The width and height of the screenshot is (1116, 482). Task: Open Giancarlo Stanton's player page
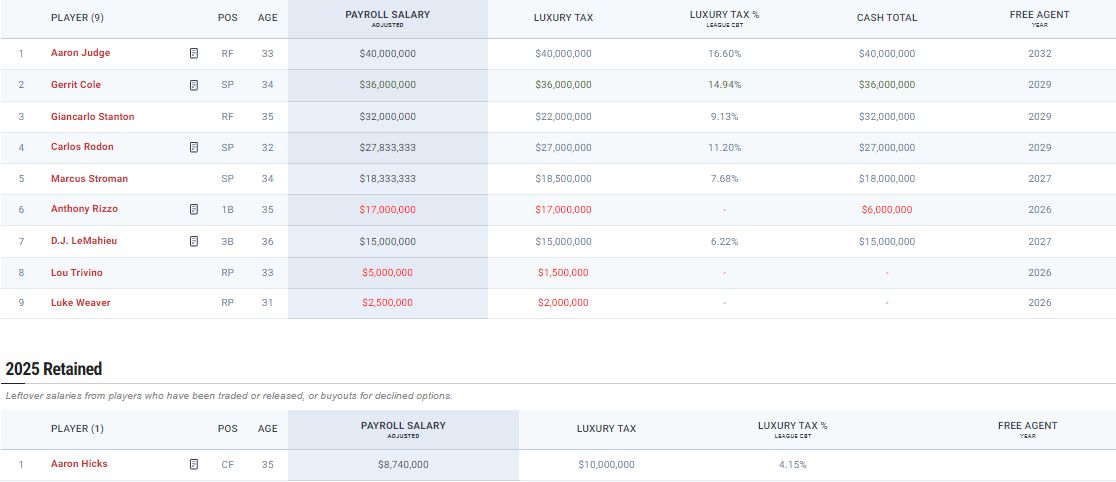tap(92, 117)
